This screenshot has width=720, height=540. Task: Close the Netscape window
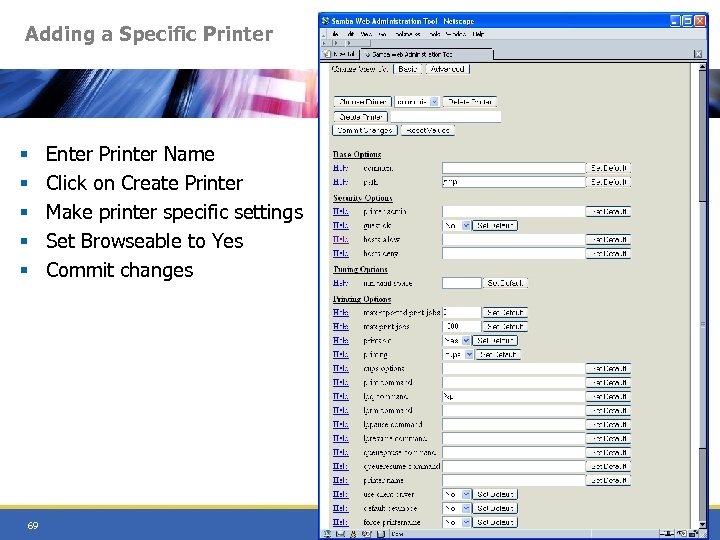(699, 21)
